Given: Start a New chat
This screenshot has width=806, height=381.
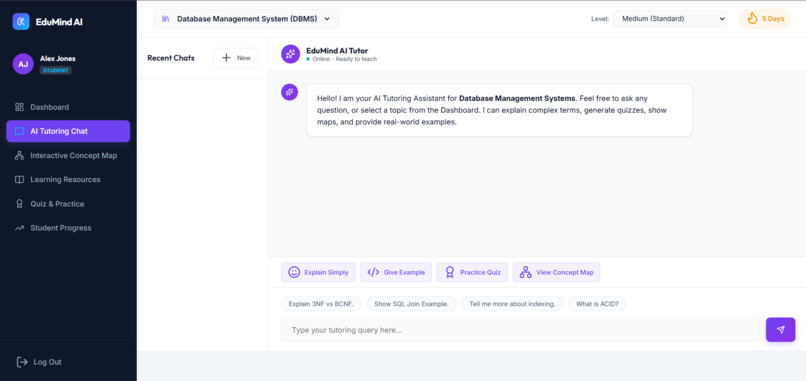Looking at the screenshot, I should click(x=235, y=58).
